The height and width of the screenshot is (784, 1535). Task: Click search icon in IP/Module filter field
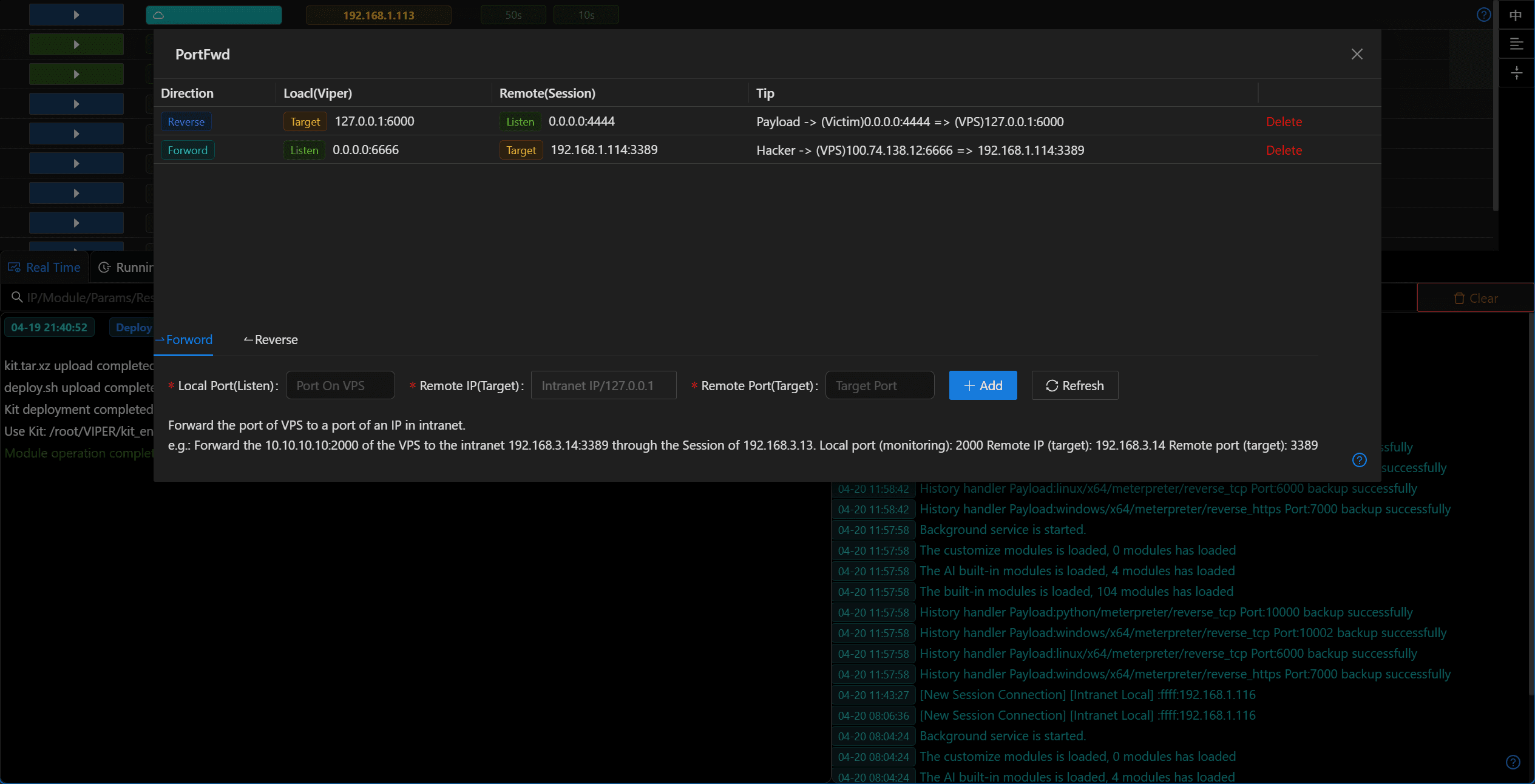(17, 297)
